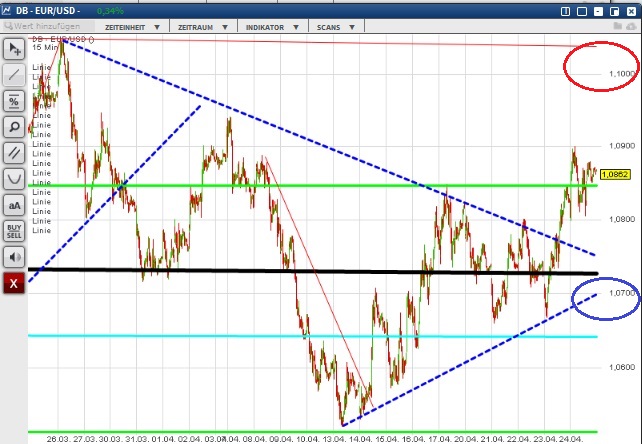Click the 1,0800 price axis label
Screen dimensions: 642x444
[x=622, y=219]
